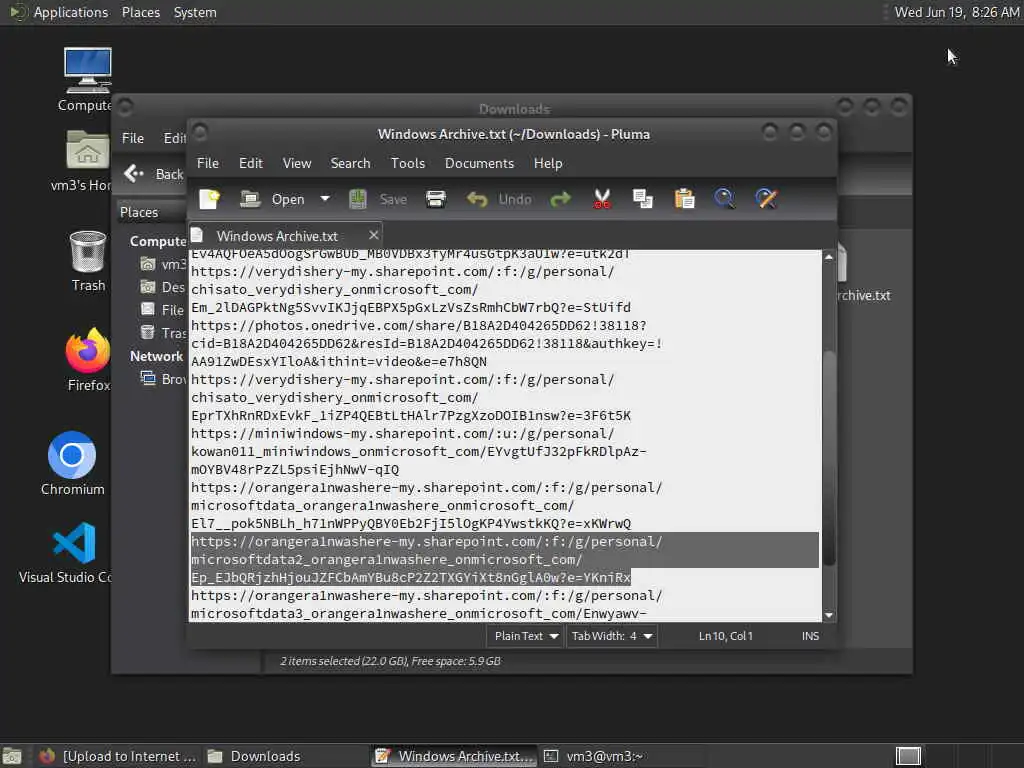This screenshot has width=1024, height=768.
Task: Open the Plain Text syntax dropdown
Action: 526,636
